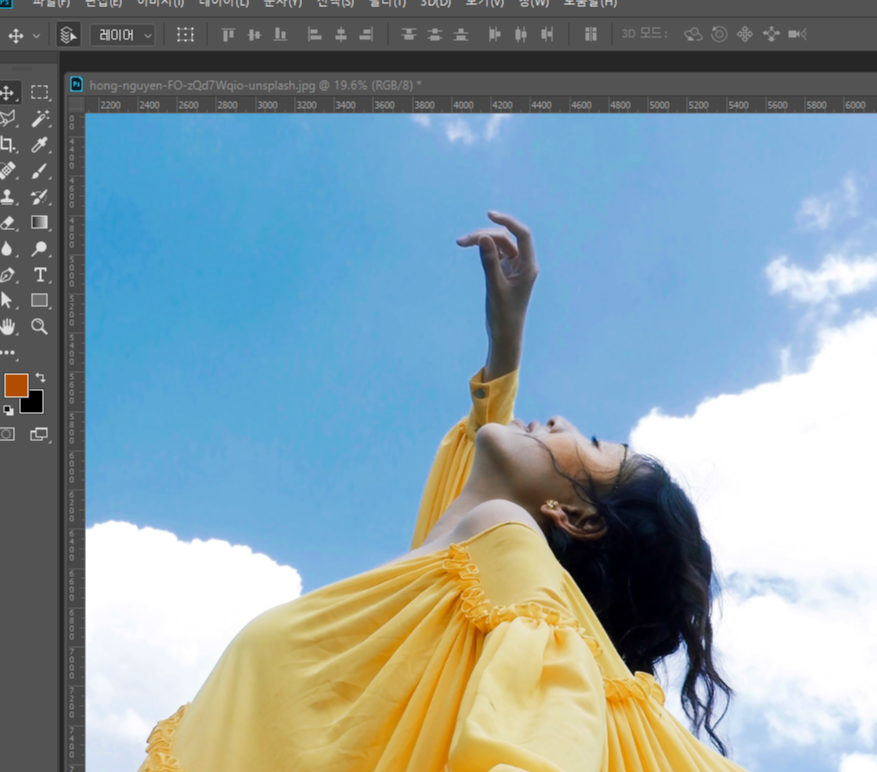Image resolution: width=877 pixels, height=772 pixels.
Task: Click the Auto-Align Layers button
Action: pos(591,35)
